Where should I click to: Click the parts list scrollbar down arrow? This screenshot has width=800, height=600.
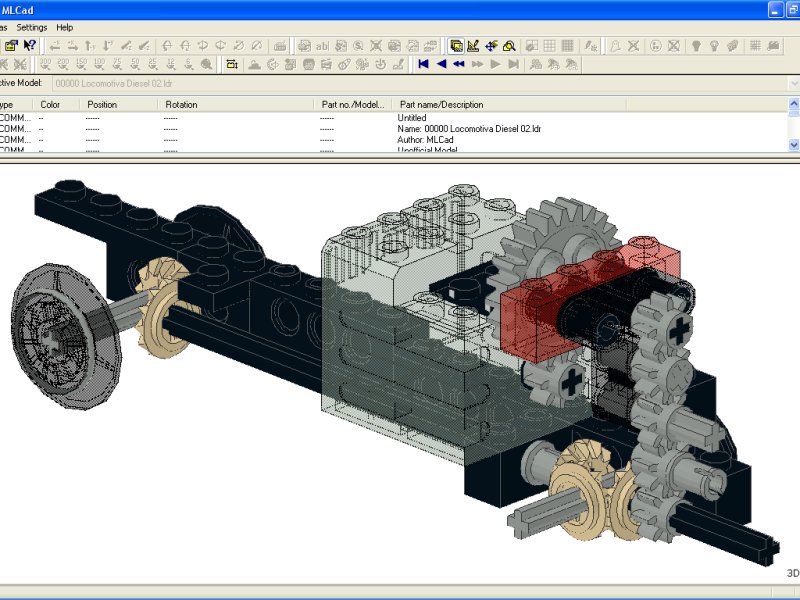(x=794, y=145)
